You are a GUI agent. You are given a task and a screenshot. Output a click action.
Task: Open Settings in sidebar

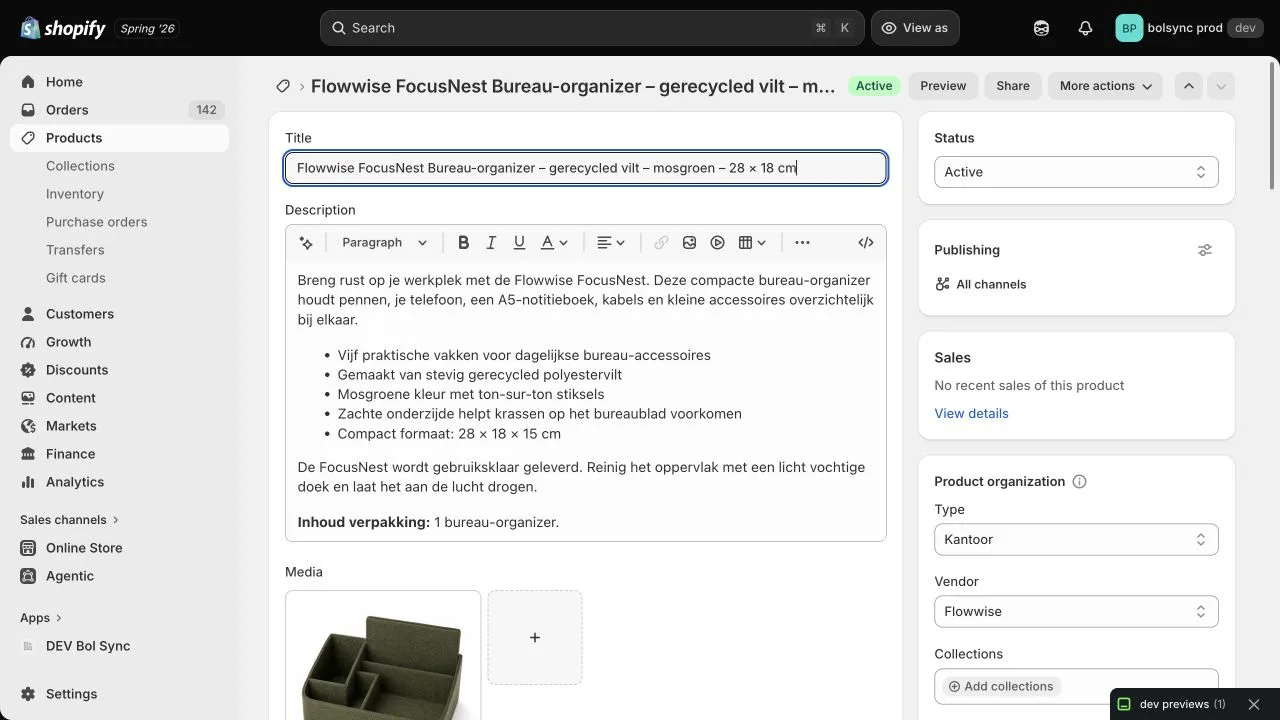coord(120,694)
